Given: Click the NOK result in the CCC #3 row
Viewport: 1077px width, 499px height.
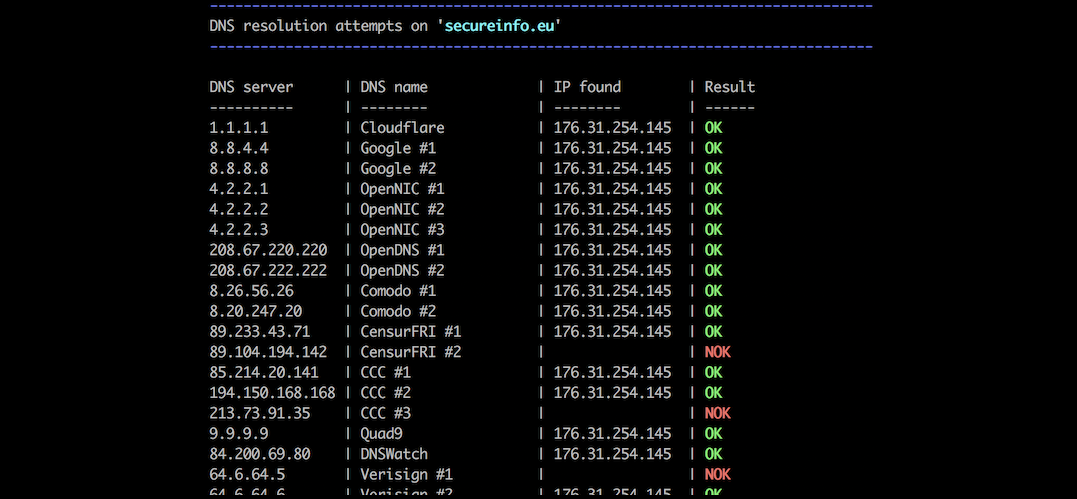Looking at the screenshot, I should pyautogui.click(x=717, y=413).
